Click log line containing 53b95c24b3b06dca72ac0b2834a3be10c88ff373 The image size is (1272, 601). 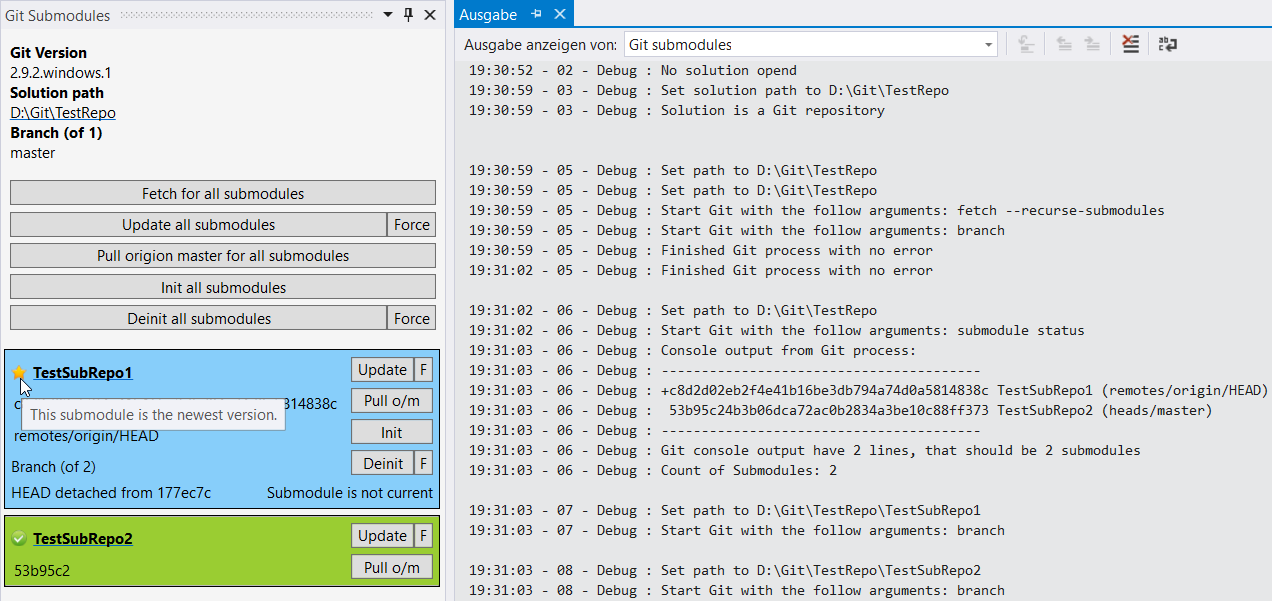841,410
